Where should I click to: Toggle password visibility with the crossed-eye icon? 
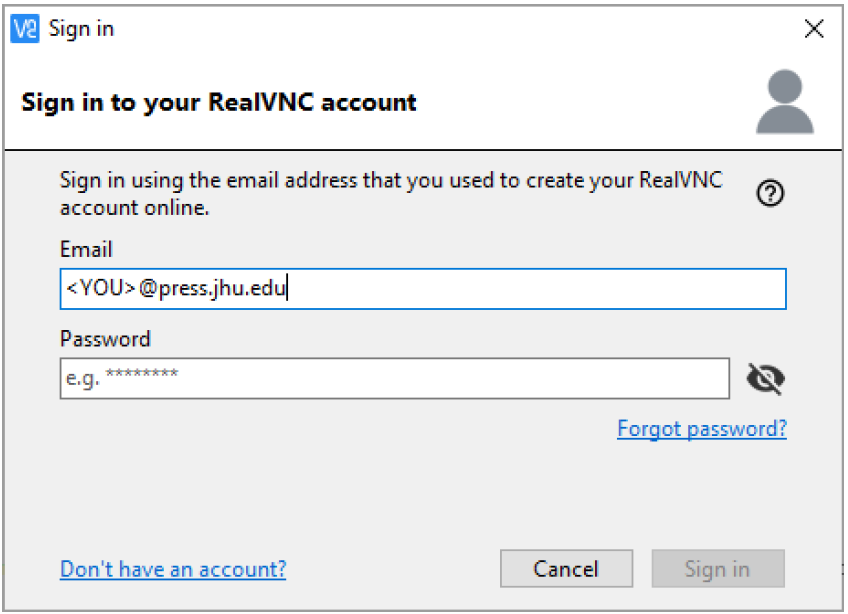[765, 379]
